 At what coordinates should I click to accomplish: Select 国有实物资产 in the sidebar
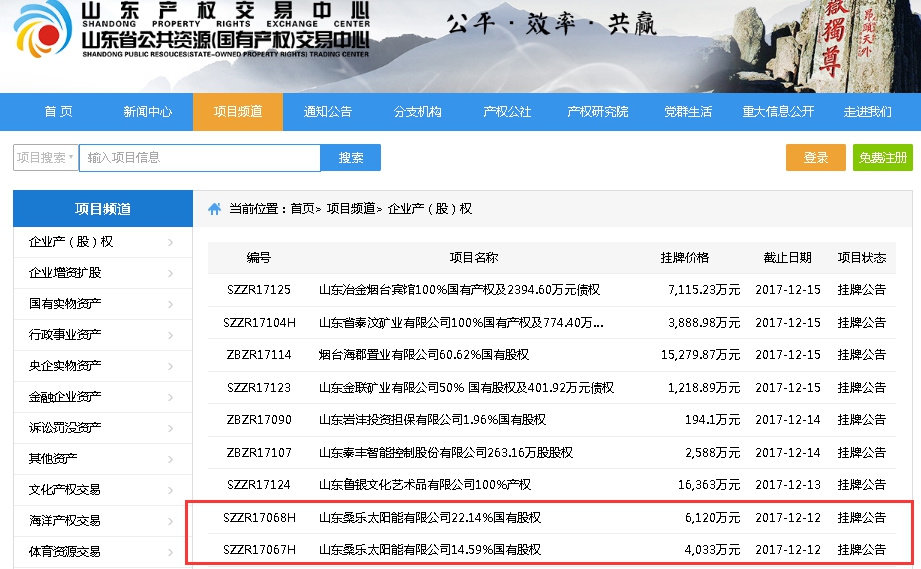[x=65, y=304]
